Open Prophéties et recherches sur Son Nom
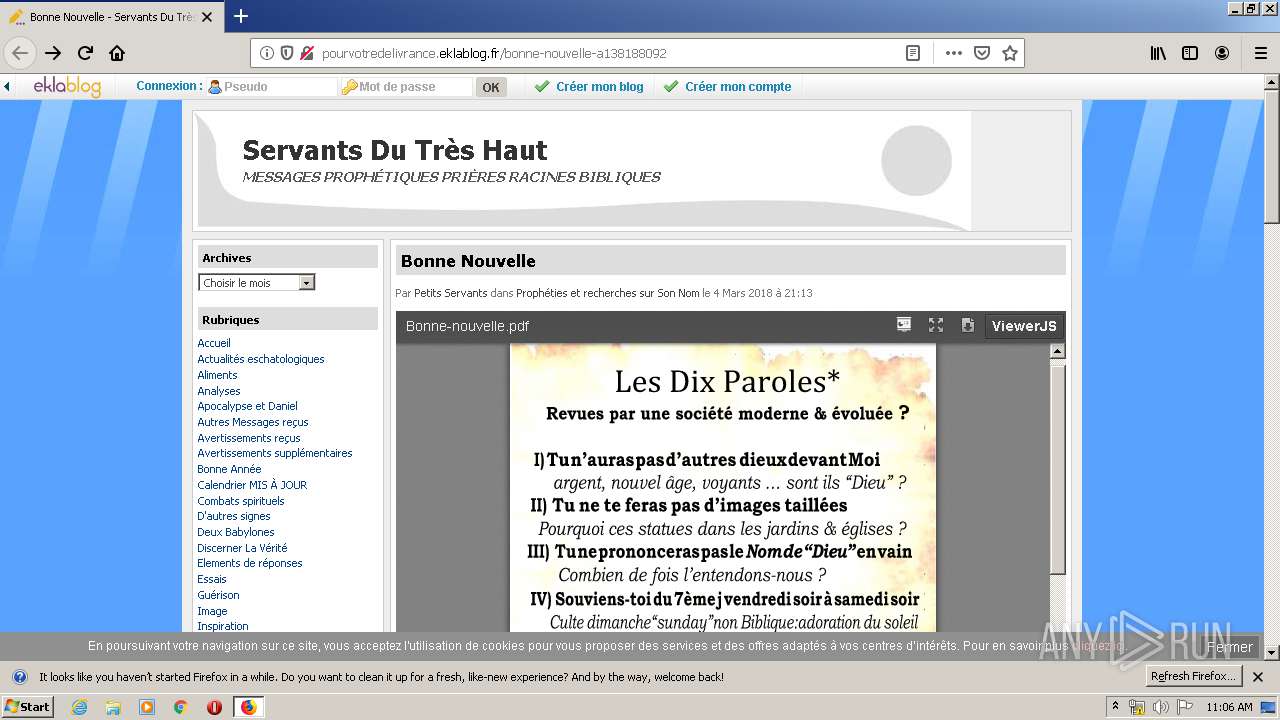 point(608,293)
